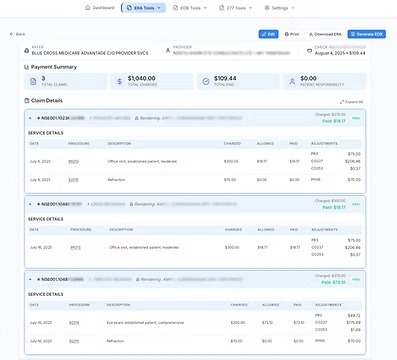Click the Total Charged dollar icon
397x360 pixels.
point(120,81)
